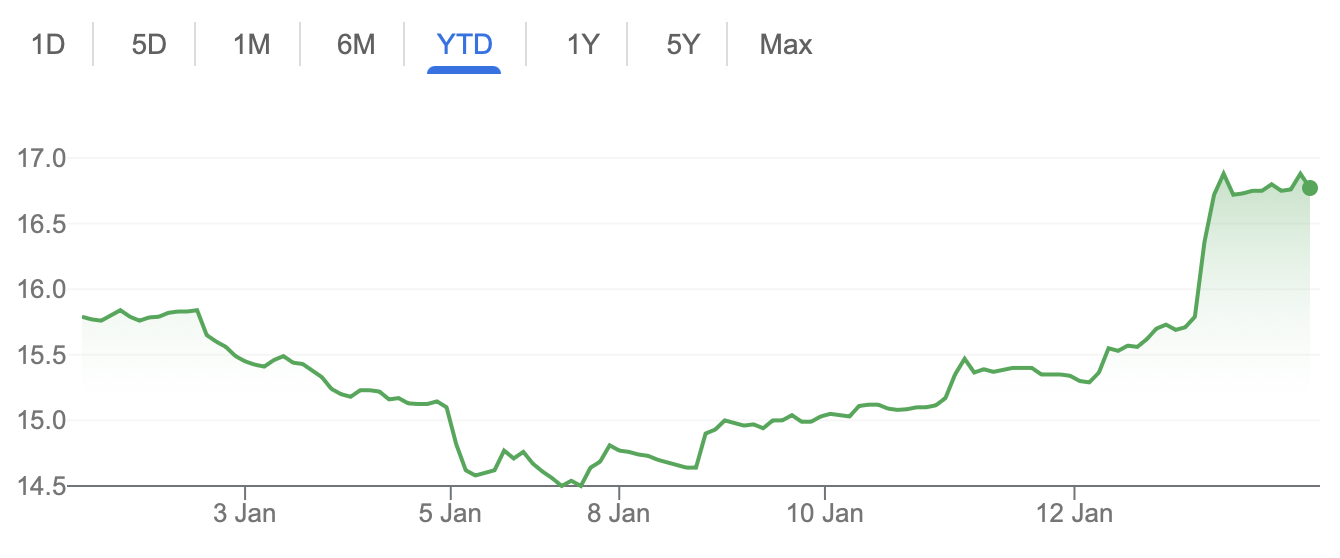This screenshot has width=1340, height=558.
Task: Show the 1M price history
Action: click(x=251, y=44)
